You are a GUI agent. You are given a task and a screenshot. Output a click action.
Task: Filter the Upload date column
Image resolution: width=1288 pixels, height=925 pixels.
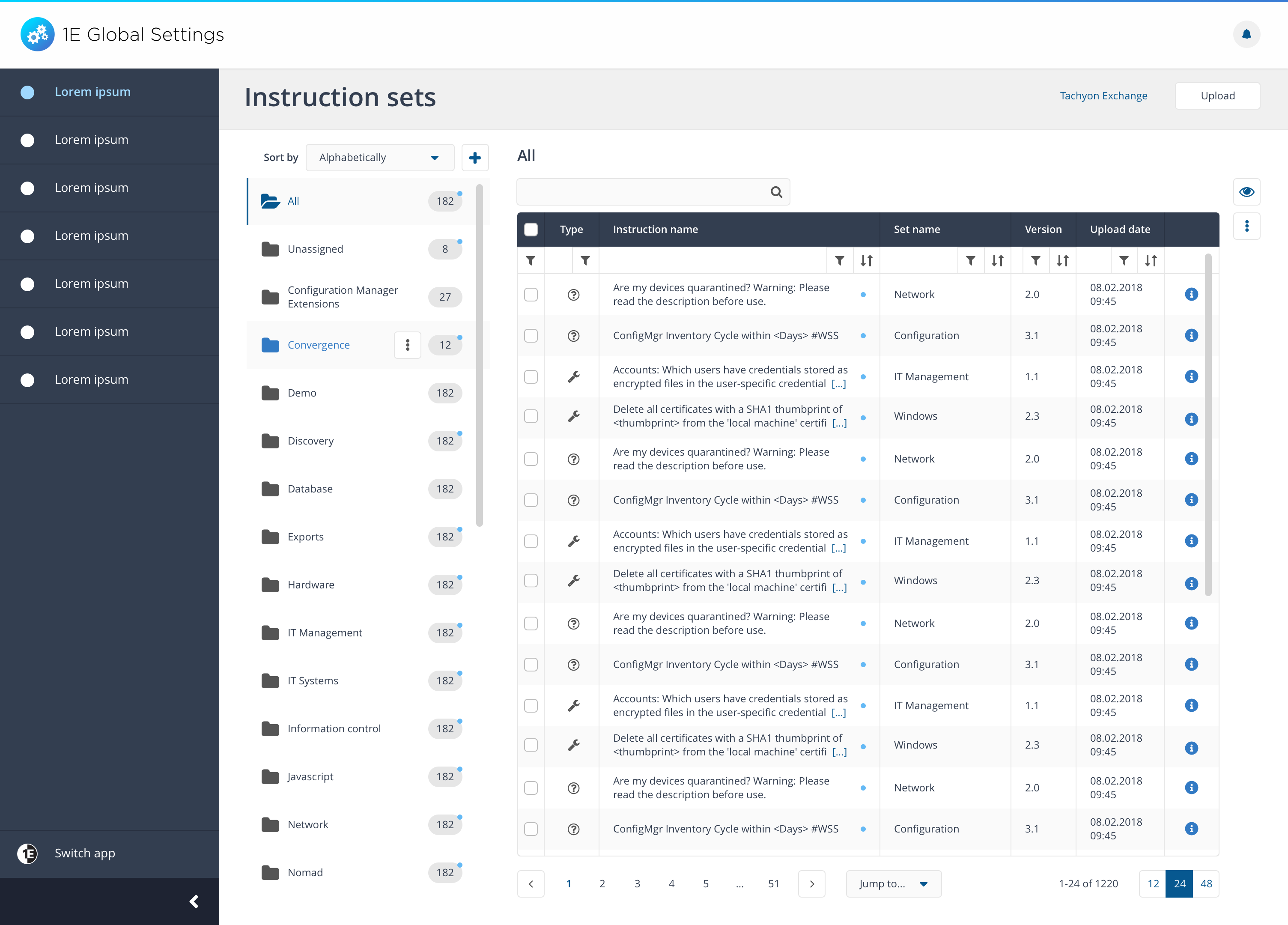[x=1124, y=261]
